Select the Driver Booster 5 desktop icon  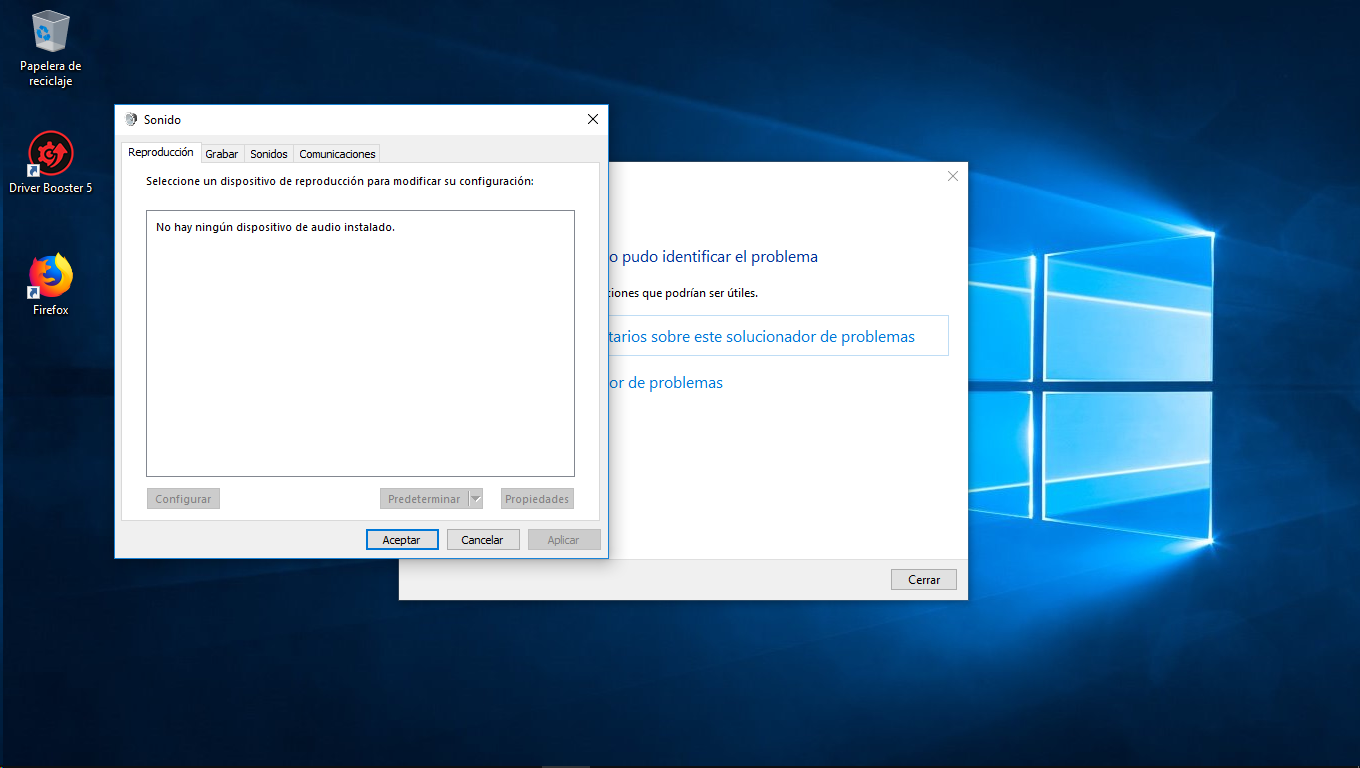51,163
